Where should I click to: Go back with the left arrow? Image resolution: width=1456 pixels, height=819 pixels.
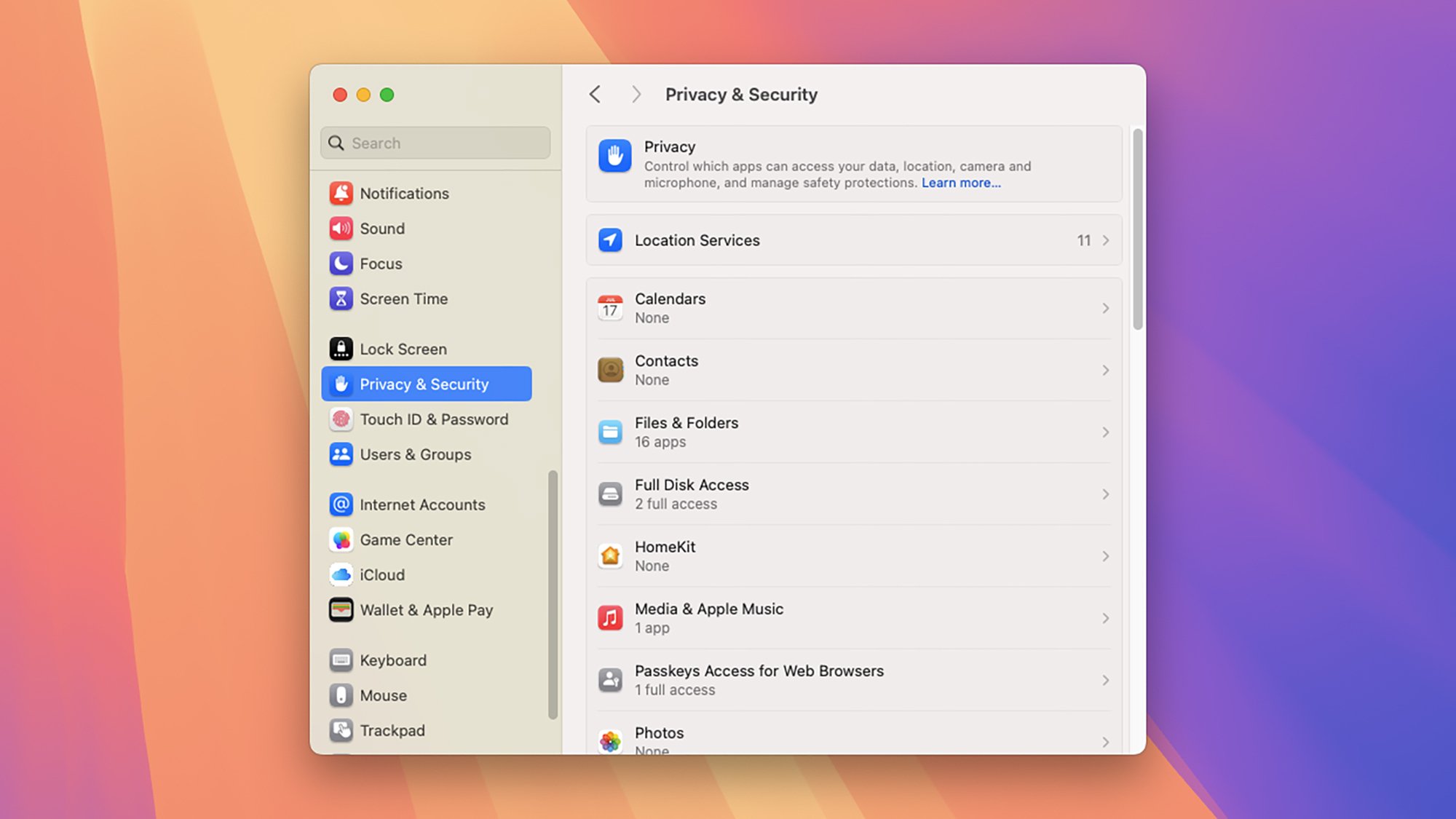click(595, 94)
